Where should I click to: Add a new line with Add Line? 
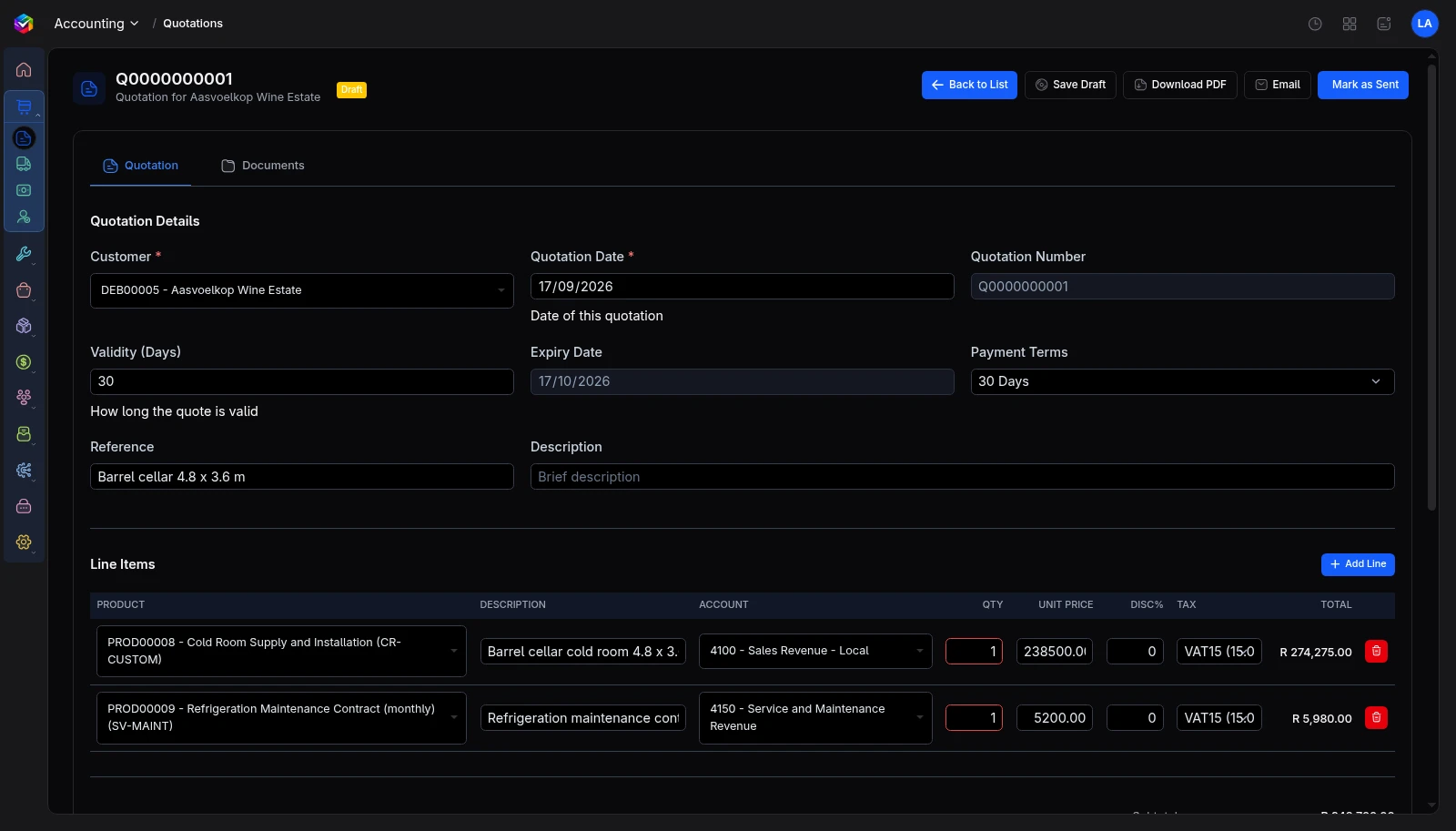(1358, 564)
